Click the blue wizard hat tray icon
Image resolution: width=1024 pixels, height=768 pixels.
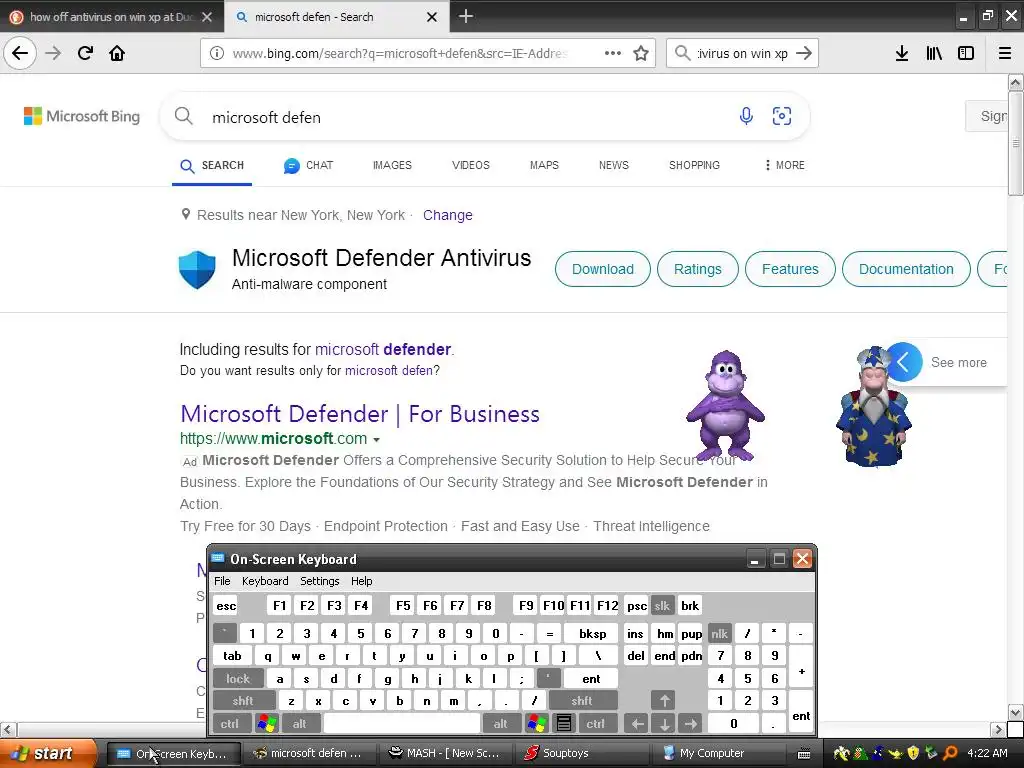point(878,753)
